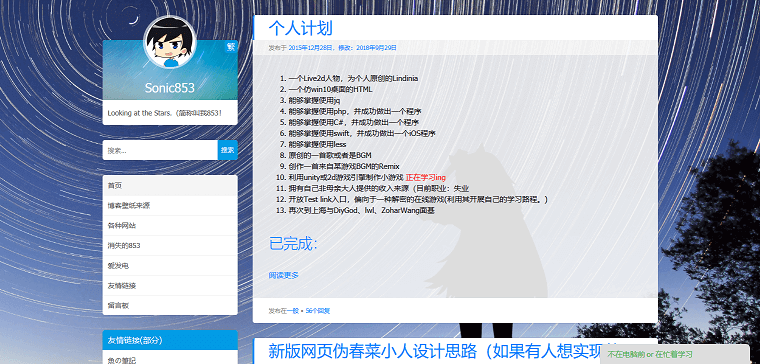Image resolution: width=760 pixels, height=364 pixels.
Task: Open 爱发电 menu item
Action: pos(170,266)
